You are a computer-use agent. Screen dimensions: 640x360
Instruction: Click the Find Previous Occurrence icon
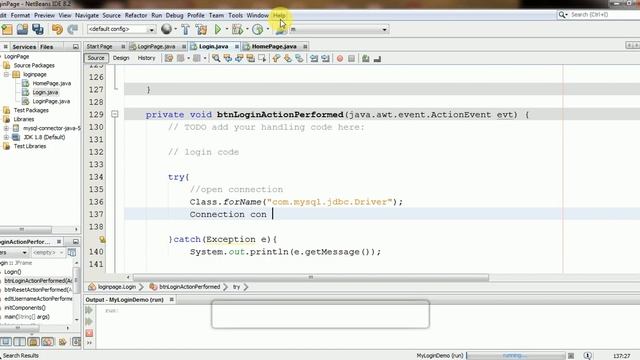point(228,58)
